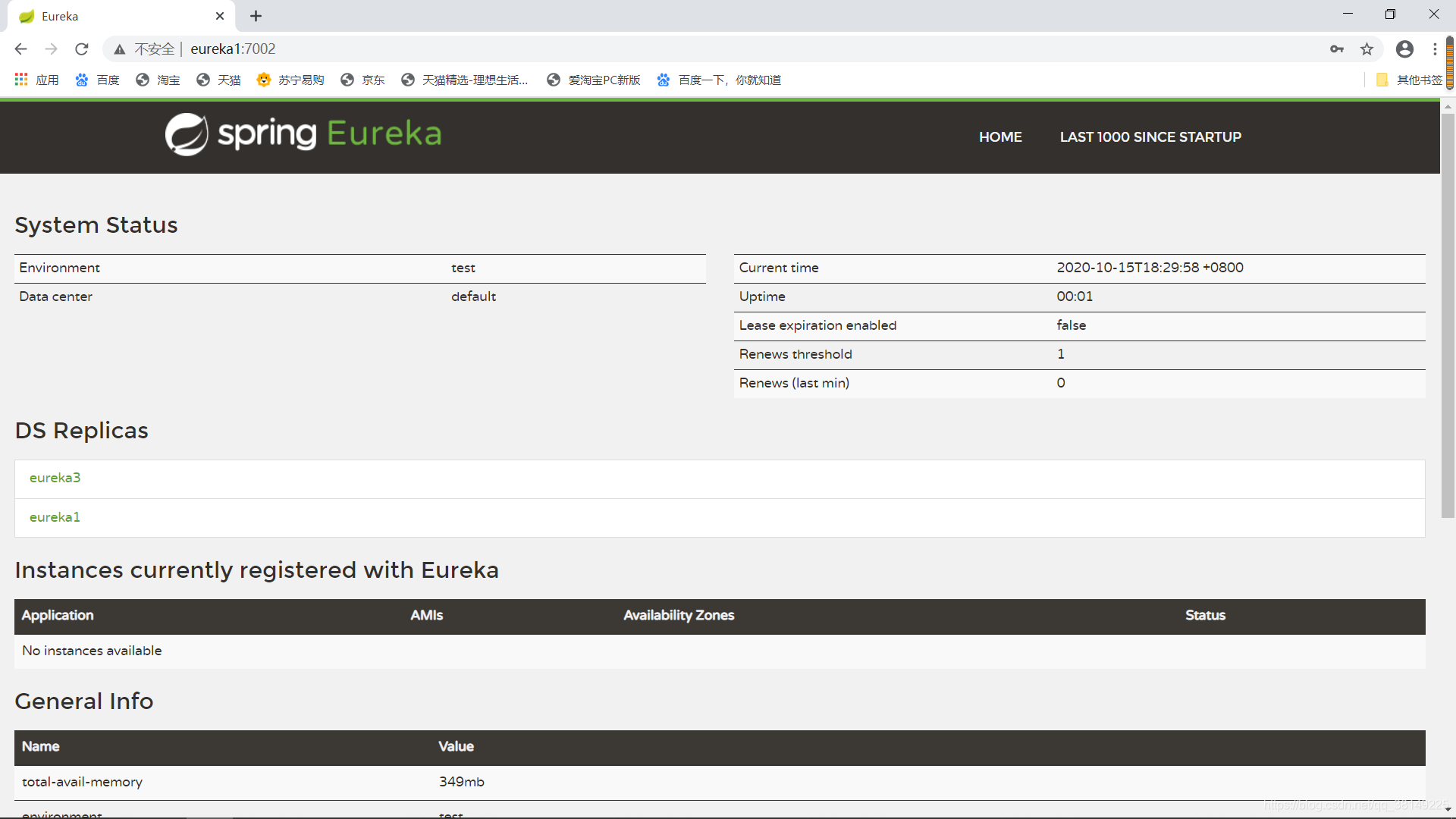Click the Status column header

[x=1205, y=616]
